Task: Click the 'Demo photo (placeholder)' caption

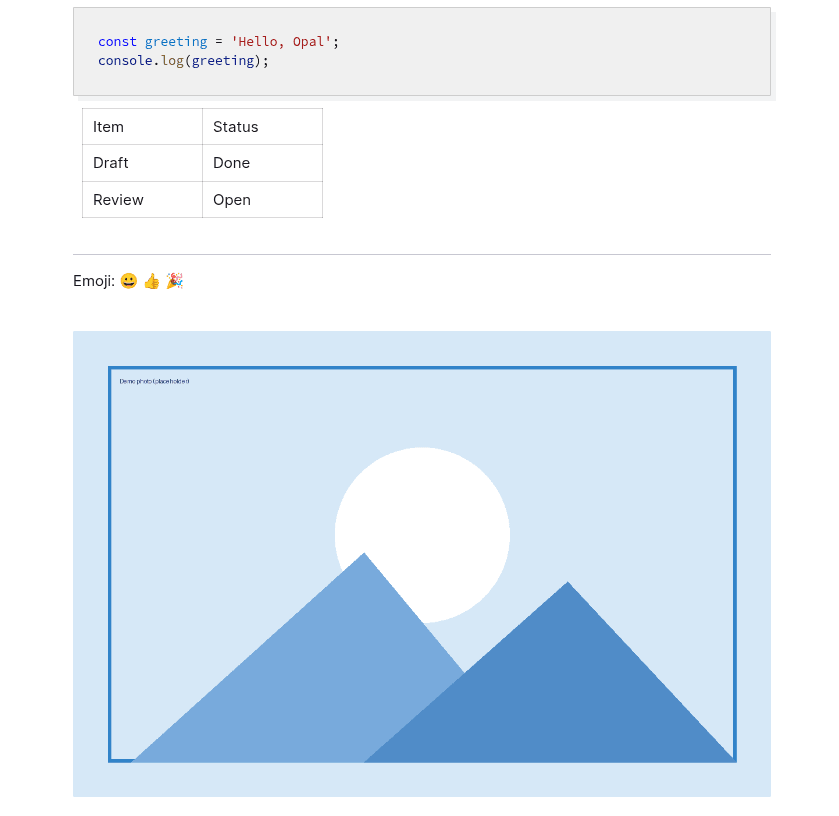Action: 154,382
